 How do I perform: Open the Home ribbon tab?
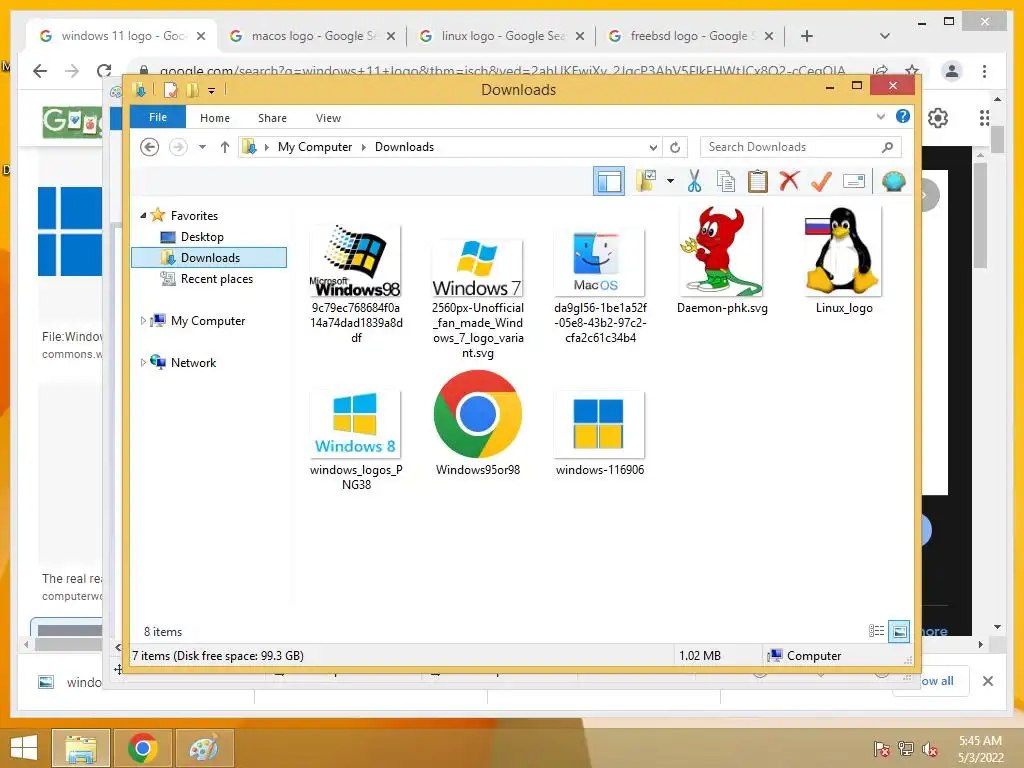(215, 118)
